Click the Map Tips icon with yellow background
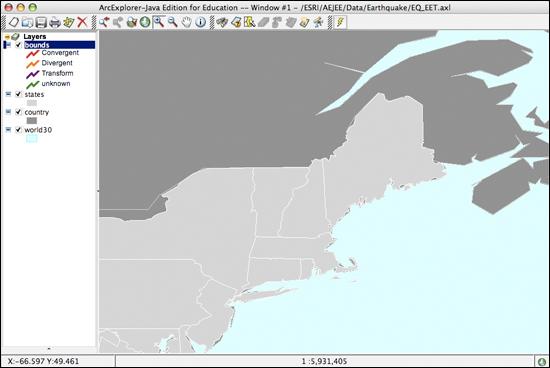 pos(249,22)
